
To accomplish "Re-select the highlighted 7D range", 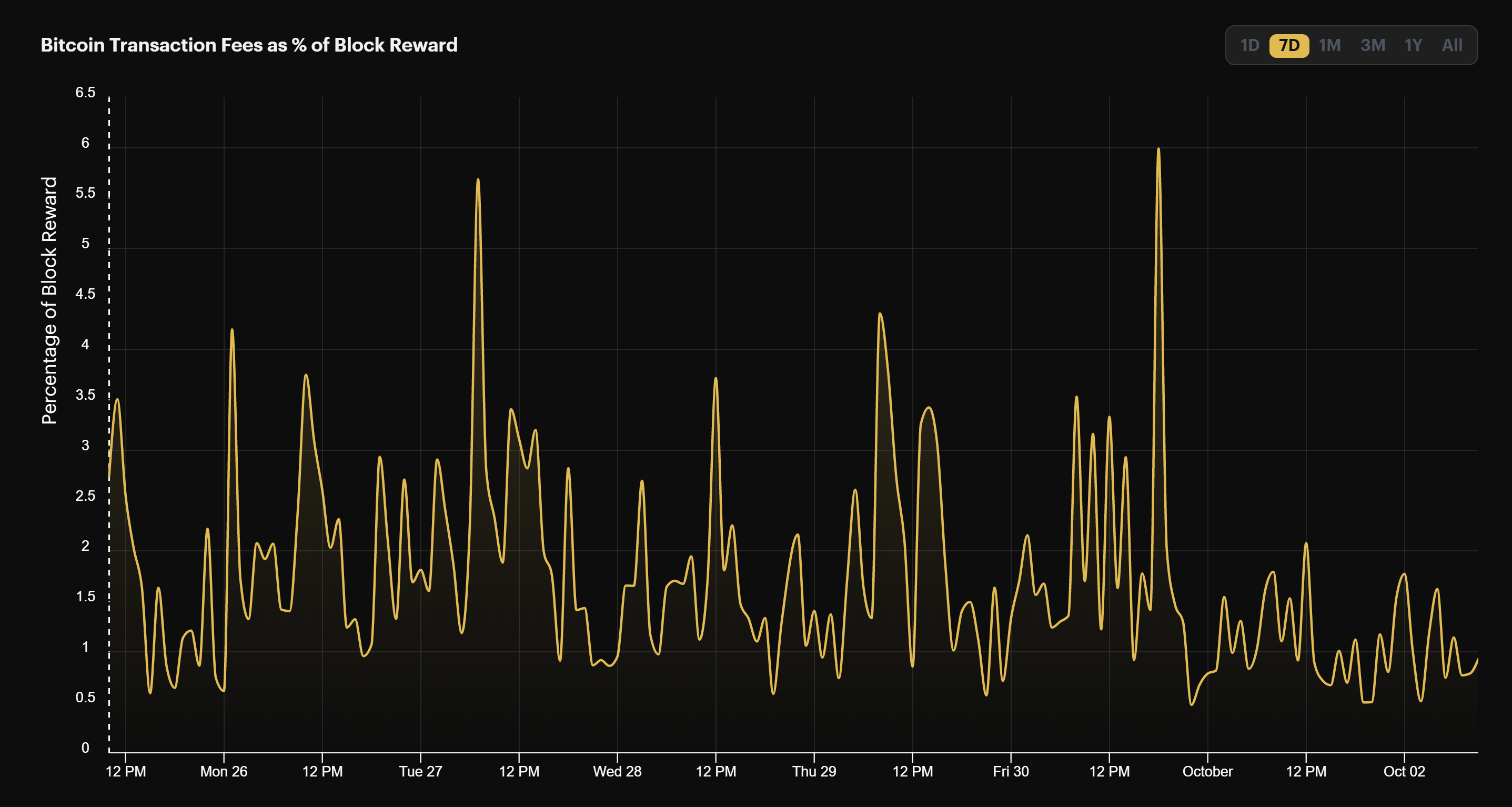I will point(1290,45).
